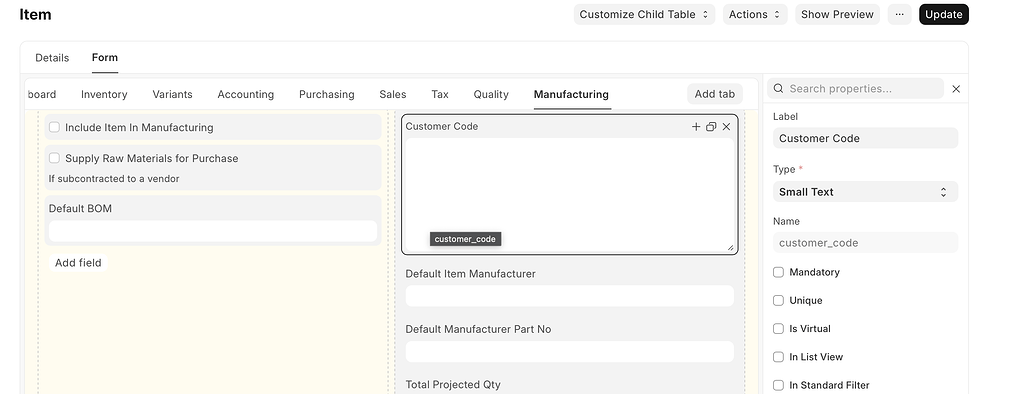
Task: Select the Form tab
Action: [104, 57]
